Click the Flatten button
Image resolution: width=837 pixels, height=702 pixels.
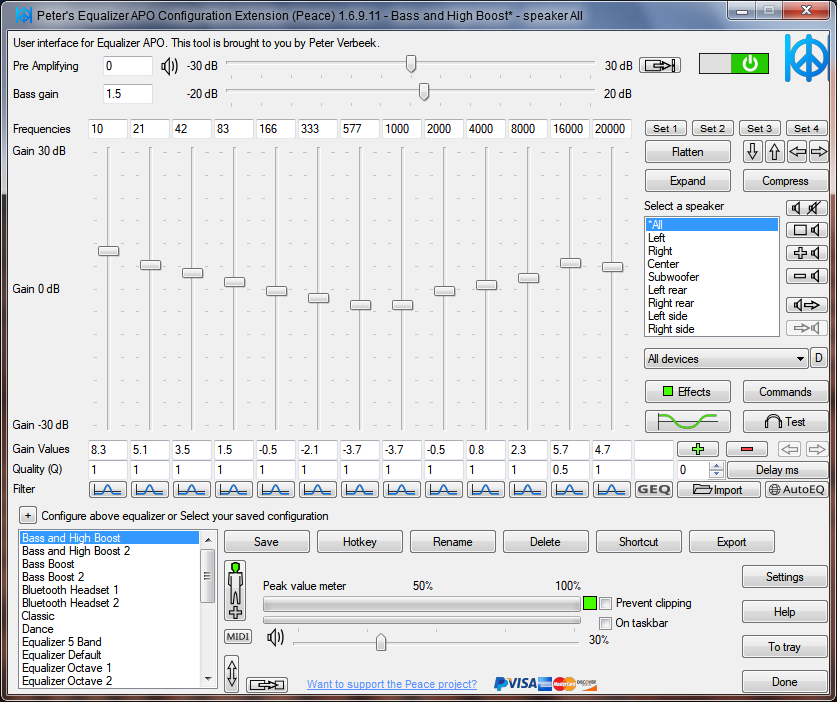point(688,152)
